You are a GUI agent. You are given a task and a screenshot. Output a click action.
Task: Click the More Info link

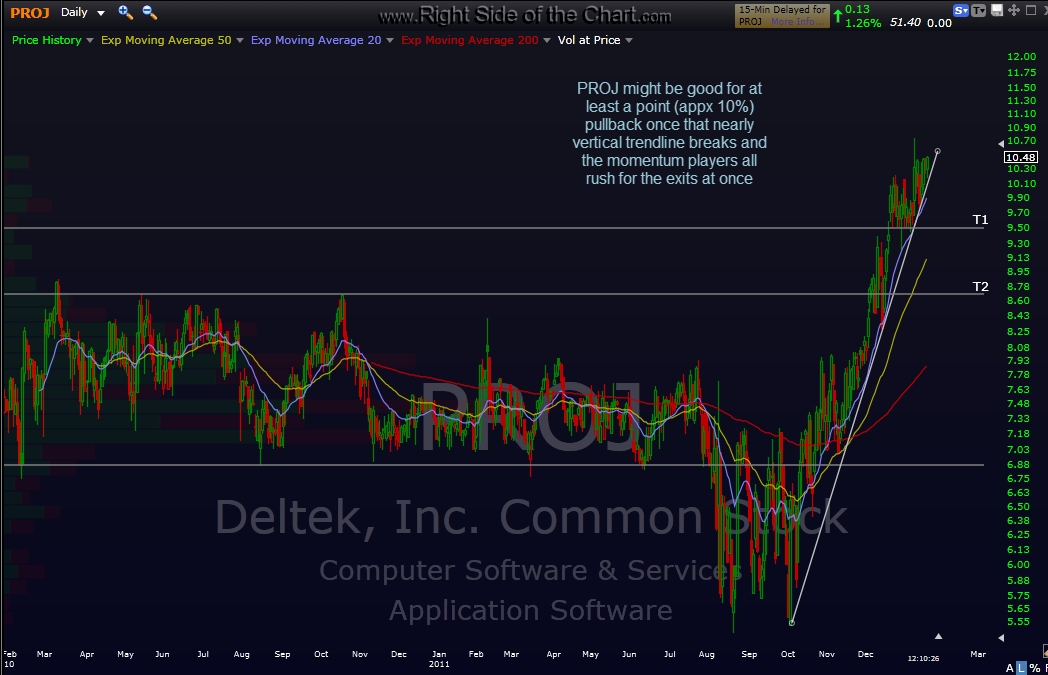pyautogui.click(x=796, y=20)
